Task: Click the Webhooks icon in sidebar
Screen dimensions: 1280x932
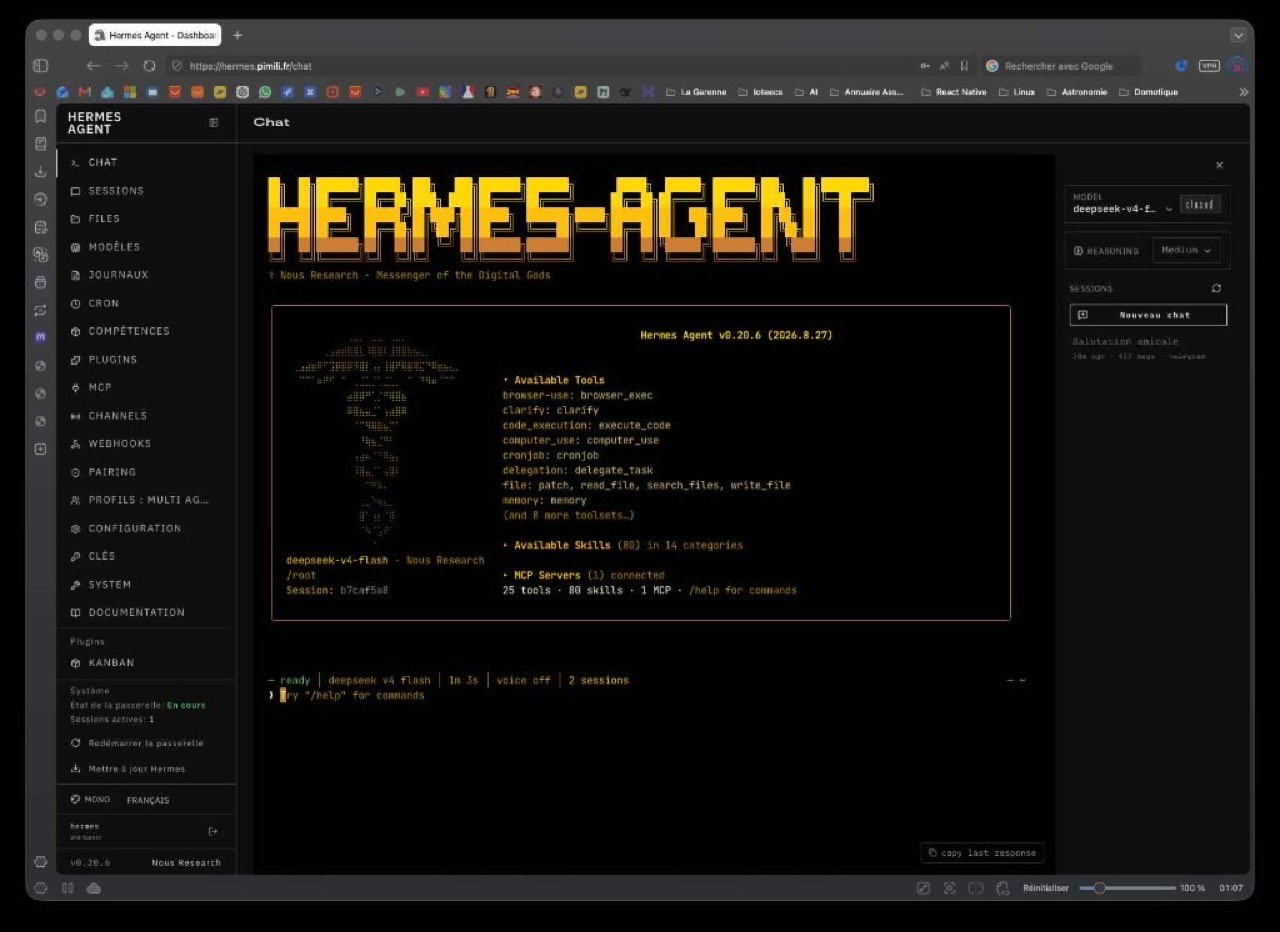Action: (76, 444)
